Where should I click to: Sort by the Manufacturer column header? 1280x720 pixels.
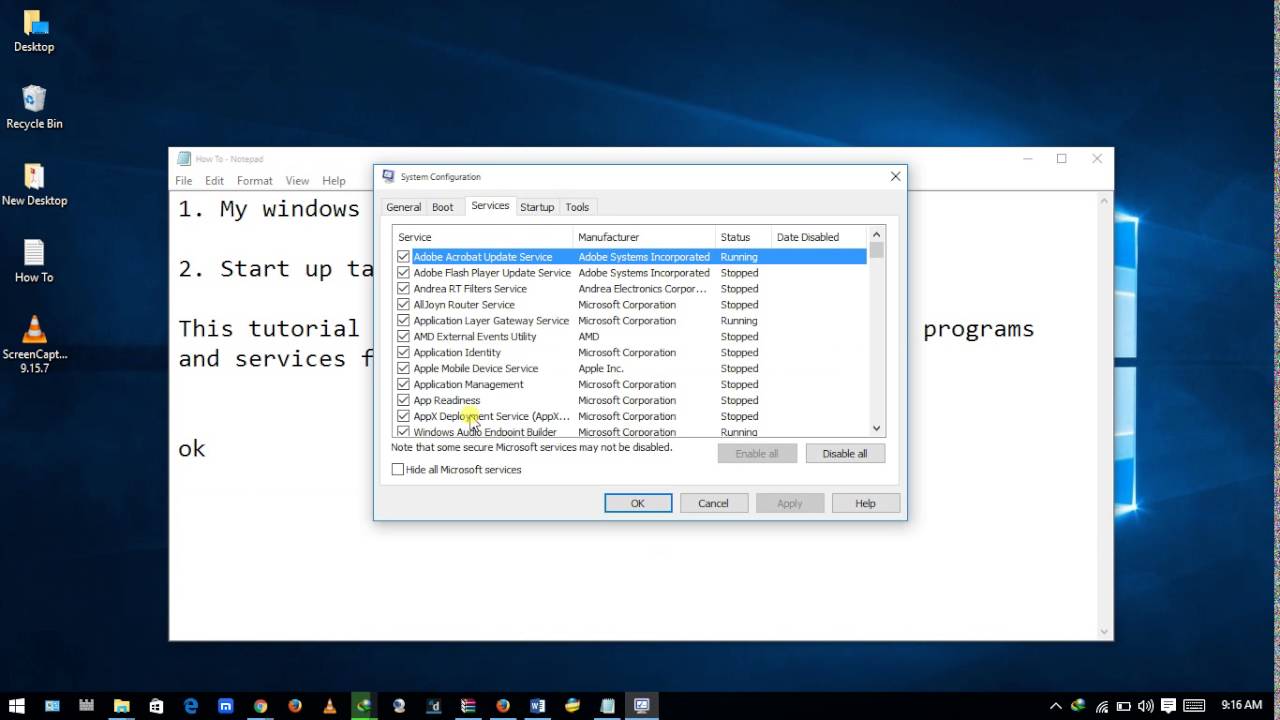644,237
